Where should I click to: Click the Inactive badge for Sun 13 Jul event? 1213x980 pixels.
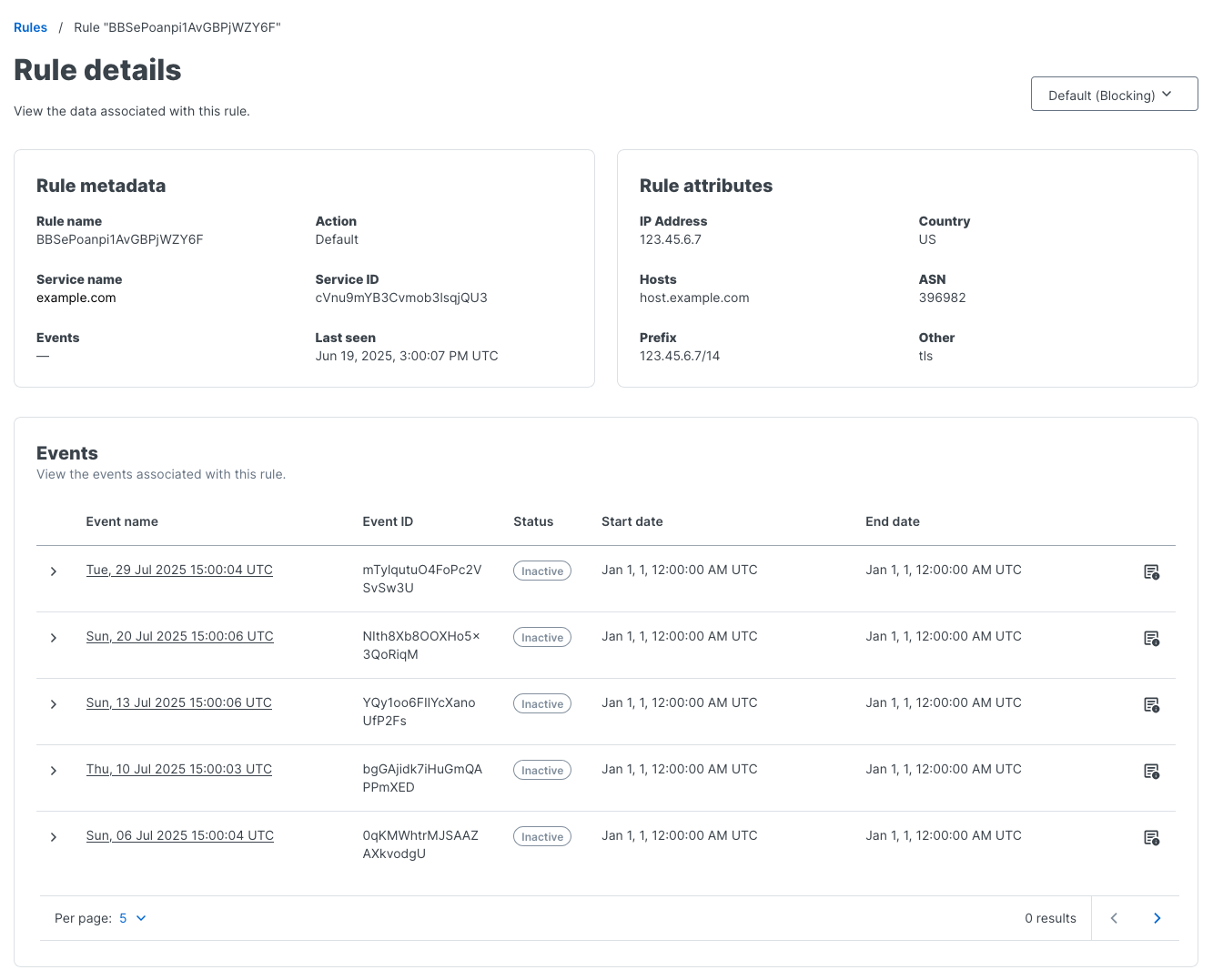(x=541, y=703)
